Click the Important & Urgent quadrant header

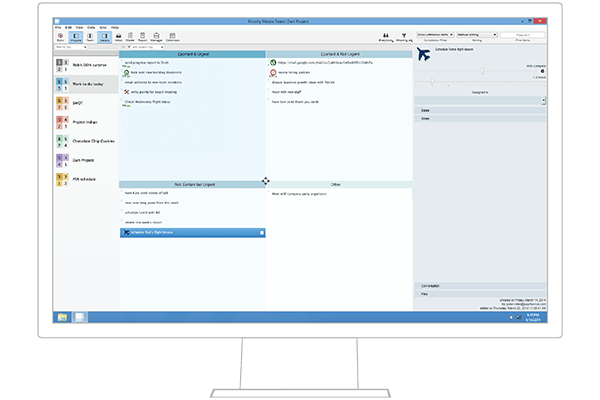(192, 54)
